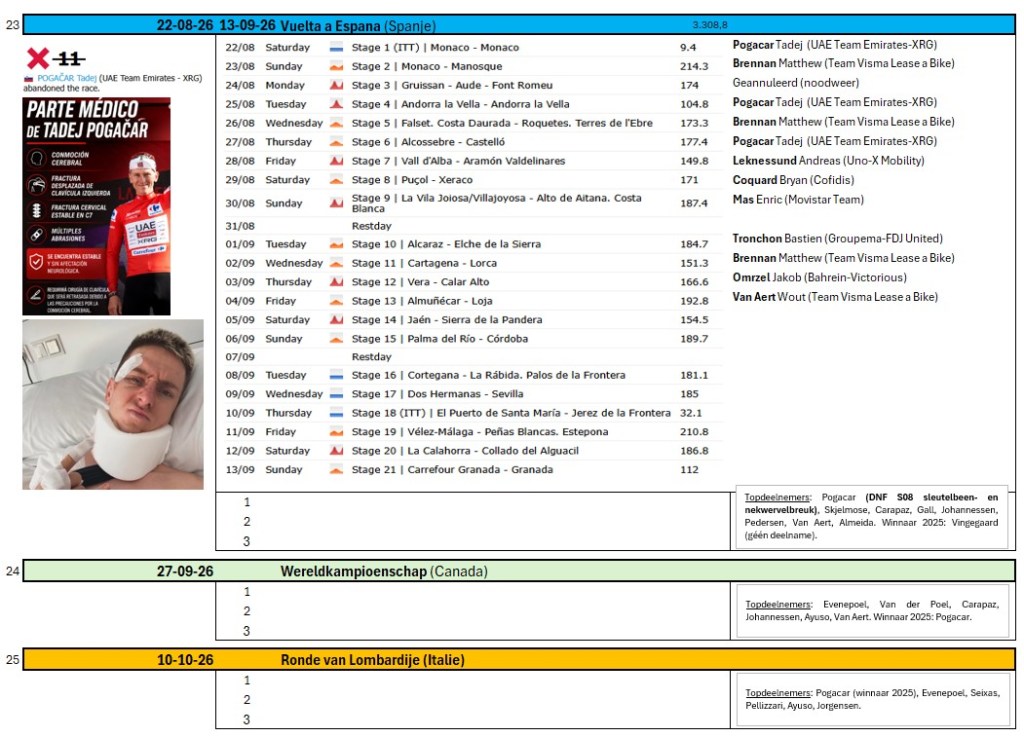Click the hilly icon for Stage 21 Granada
This screenshot has height=737, width=1024.
click(336, 470)
